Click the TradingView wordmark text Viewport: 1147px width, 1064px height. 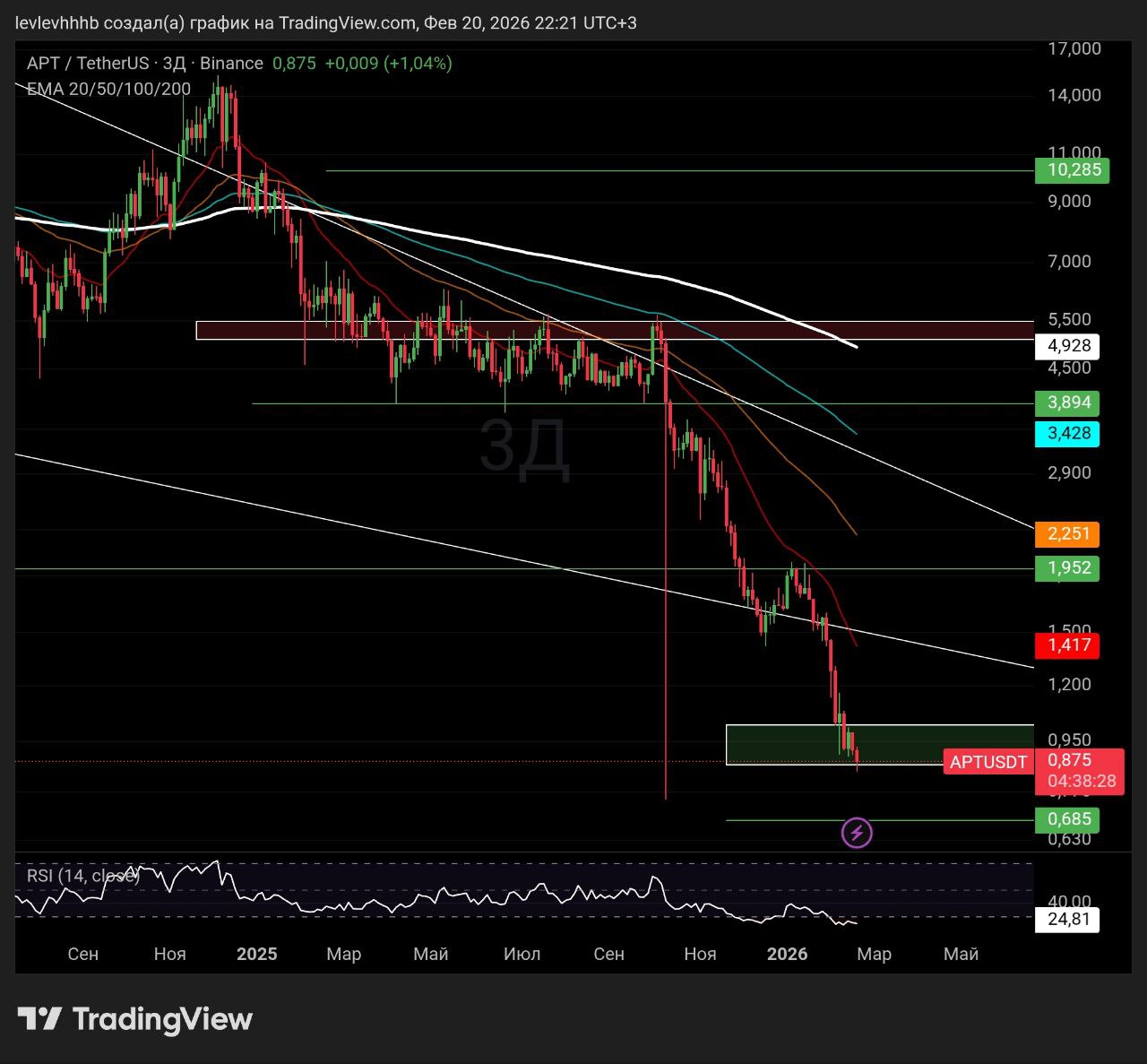click(x=162, y=1019)
